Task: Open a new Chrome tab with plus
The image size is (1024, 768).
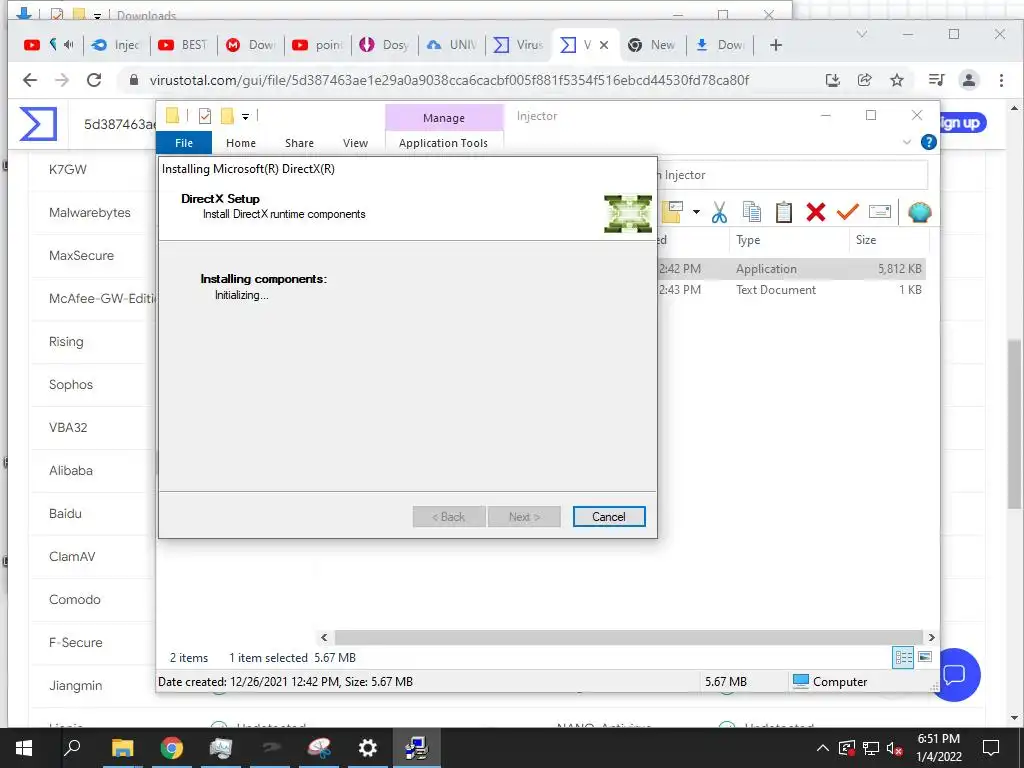Action: [775, 45]
